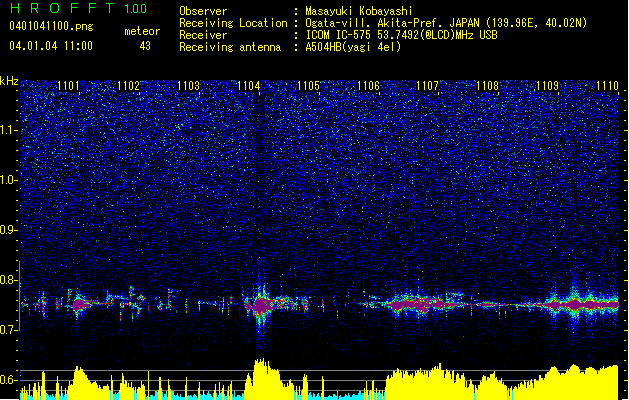Viewport: 629px width, 400px height.
Task: Click the Receiver label
Action: [x=203, y=35]
